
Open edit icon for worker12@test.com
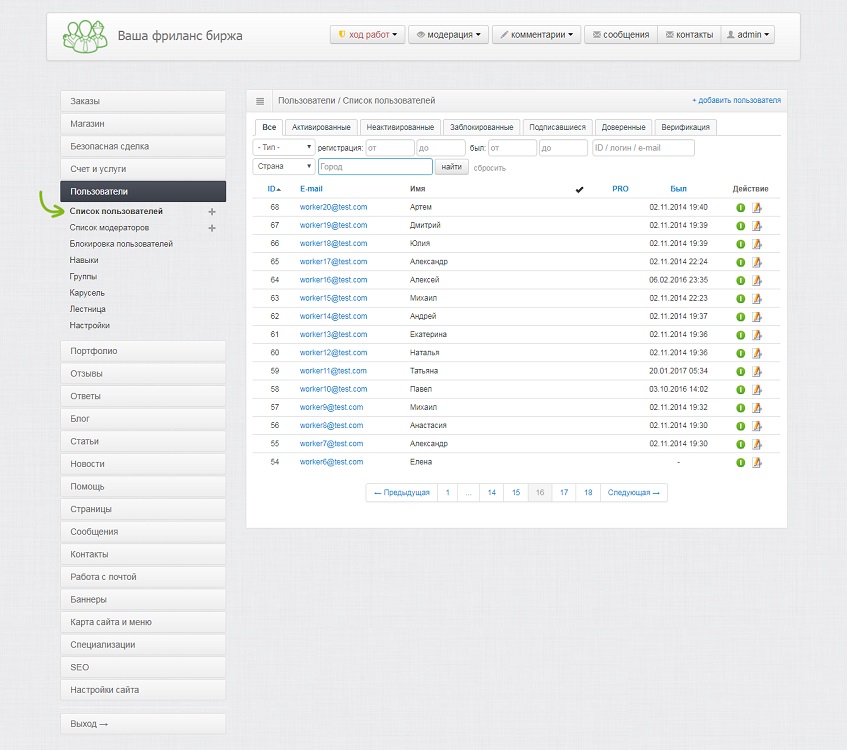757,353
